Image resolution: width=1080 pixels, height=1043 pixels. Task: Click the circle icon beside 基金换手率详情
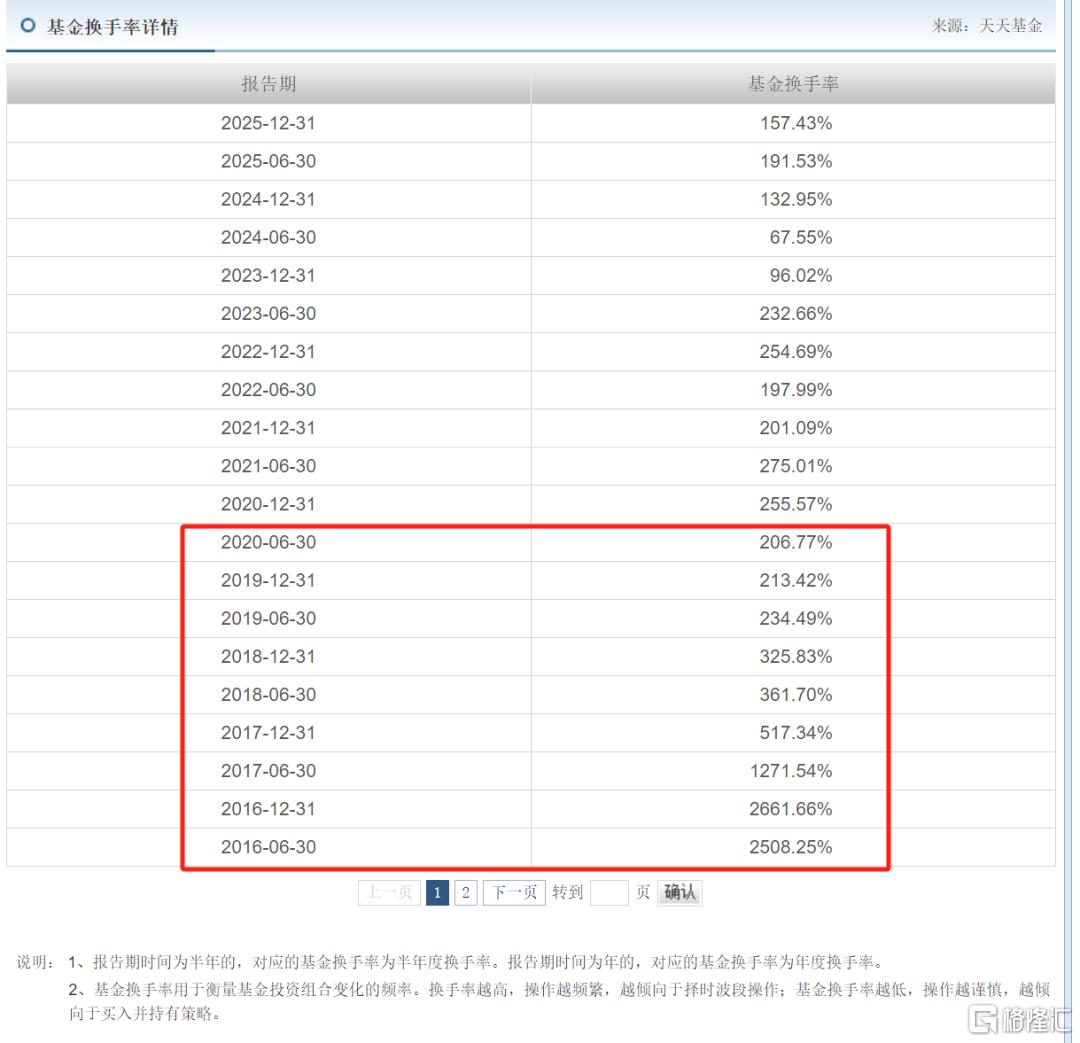pyautogui.click(x=28, y=25)
